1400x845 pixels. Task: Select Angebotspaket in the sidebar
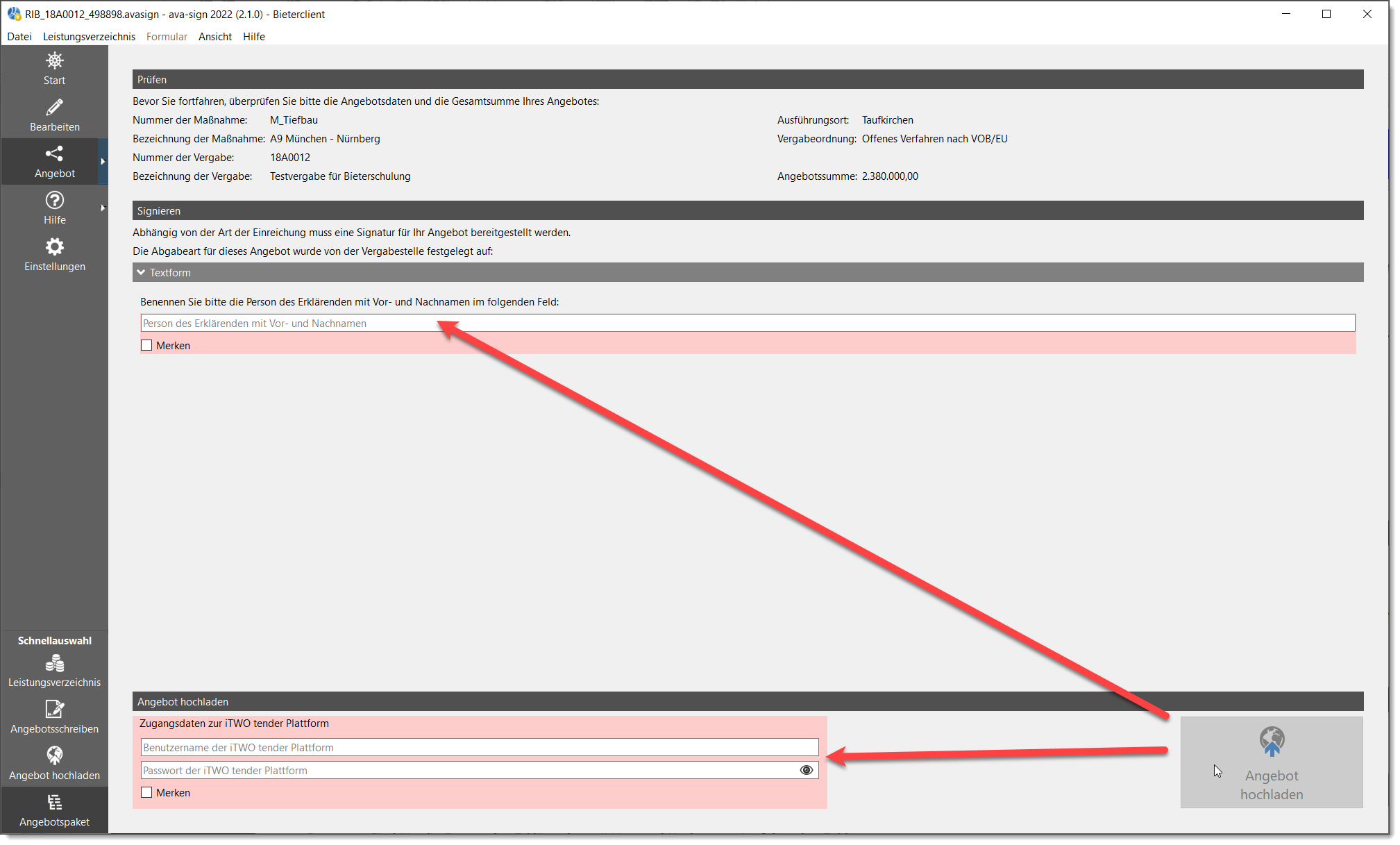point(54,810)
